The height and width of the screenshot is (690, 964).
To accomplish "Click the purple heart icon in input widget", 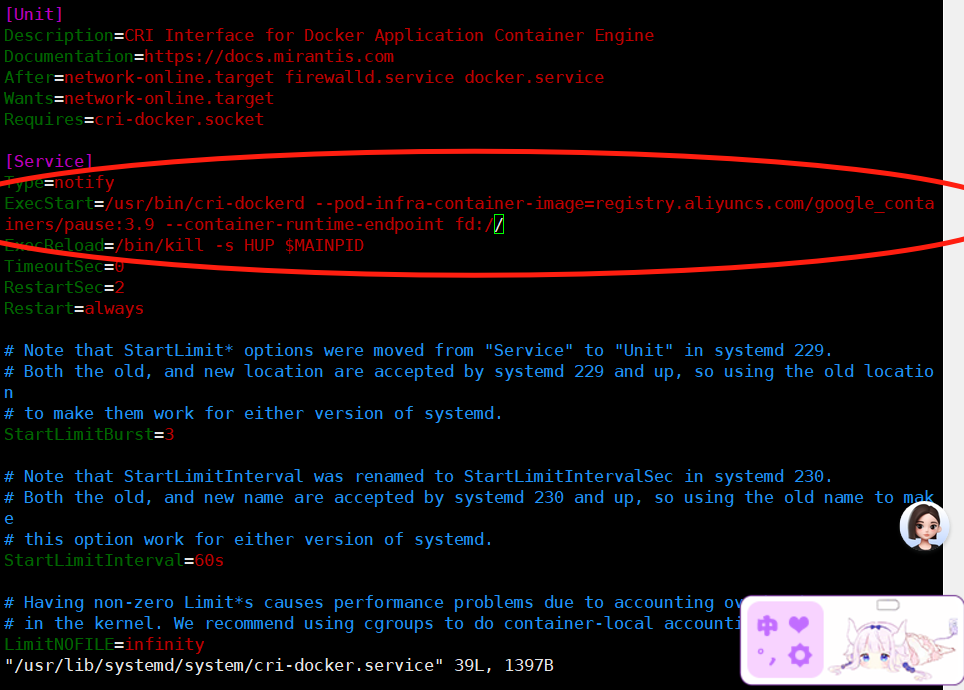I will (x=799, y=624).
